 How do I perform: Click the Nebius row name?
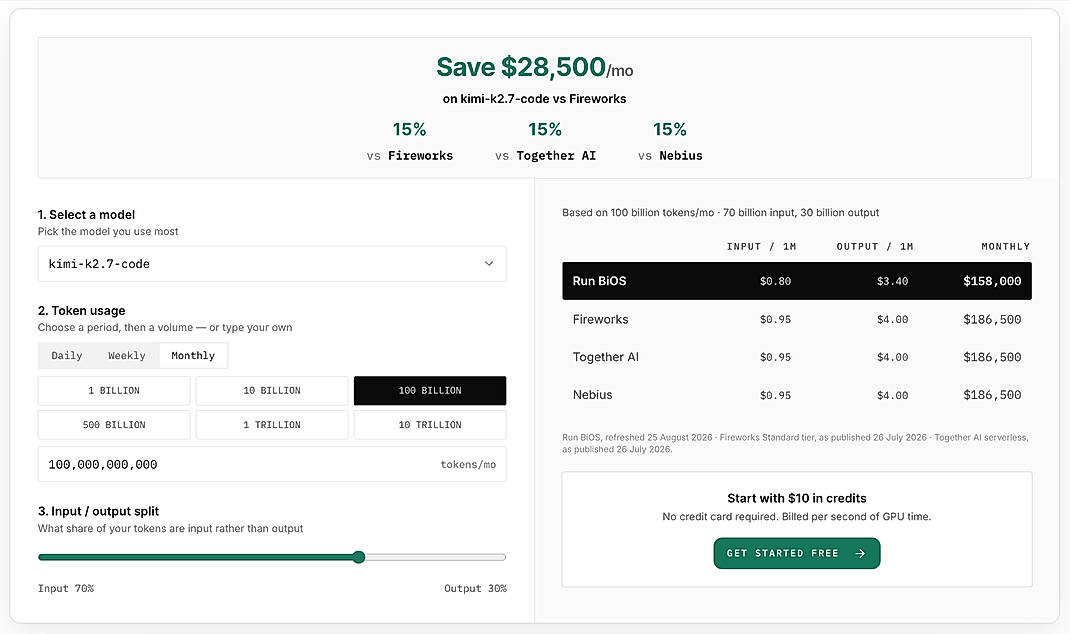tap(592, 394)
